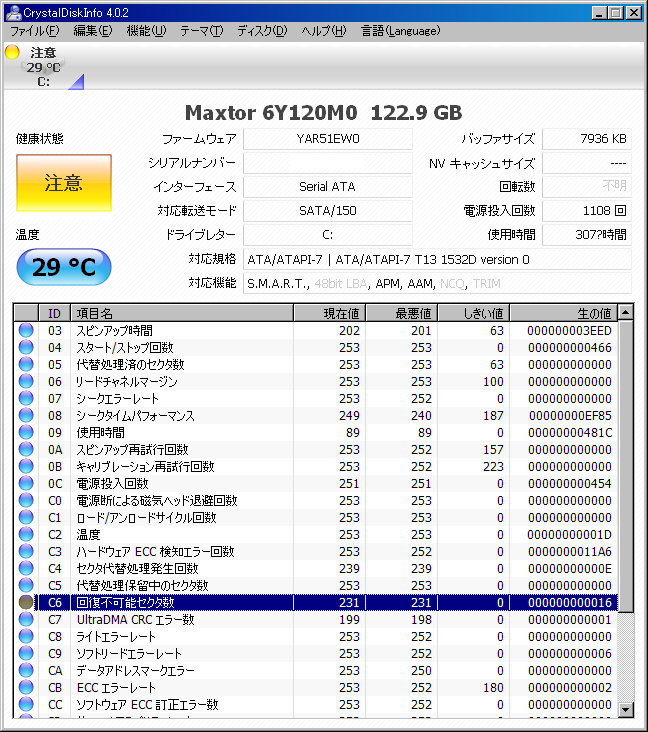Click the しきい値 column header
Image resolution: width=648 pixels, height=732 pixels.
click(473, 313)
